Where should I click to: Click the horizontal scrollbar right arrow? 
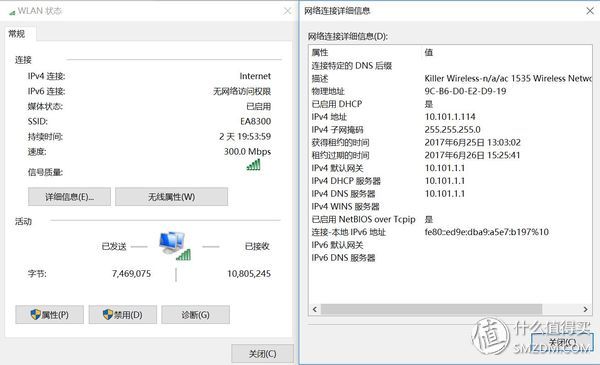click(x=585, y=309)
